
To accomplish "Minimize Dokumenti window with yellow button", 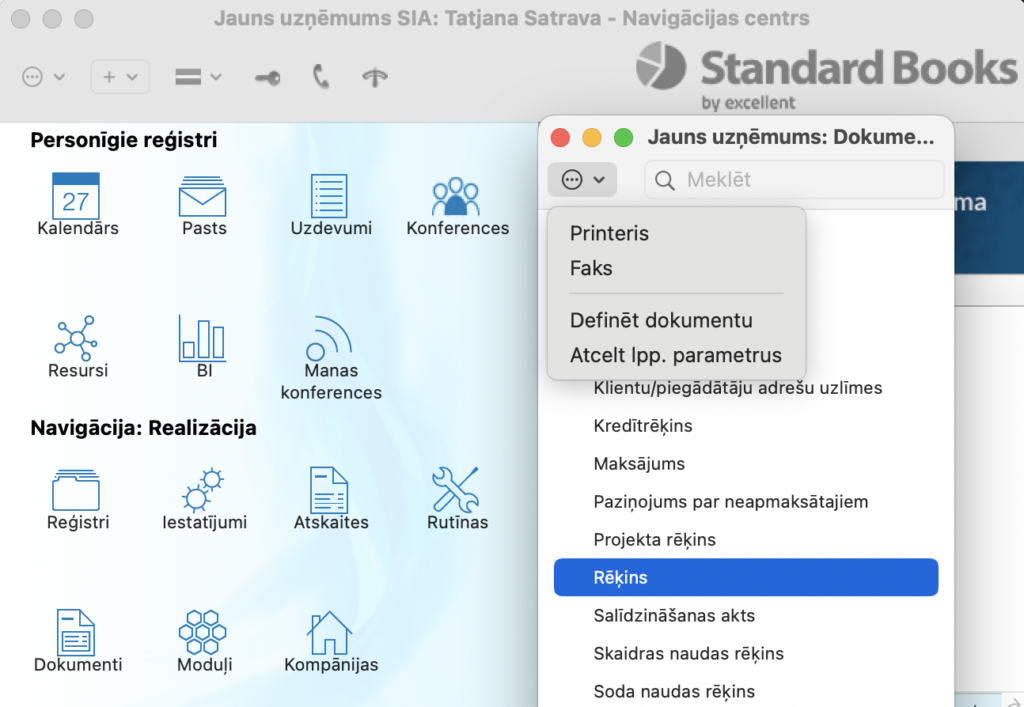I will [x=592, y=138].
